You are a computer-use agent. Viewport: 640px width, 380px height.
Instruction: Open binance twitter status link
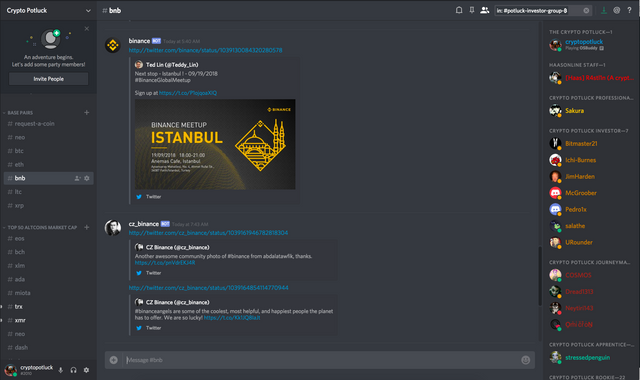(x=205, y=50)
